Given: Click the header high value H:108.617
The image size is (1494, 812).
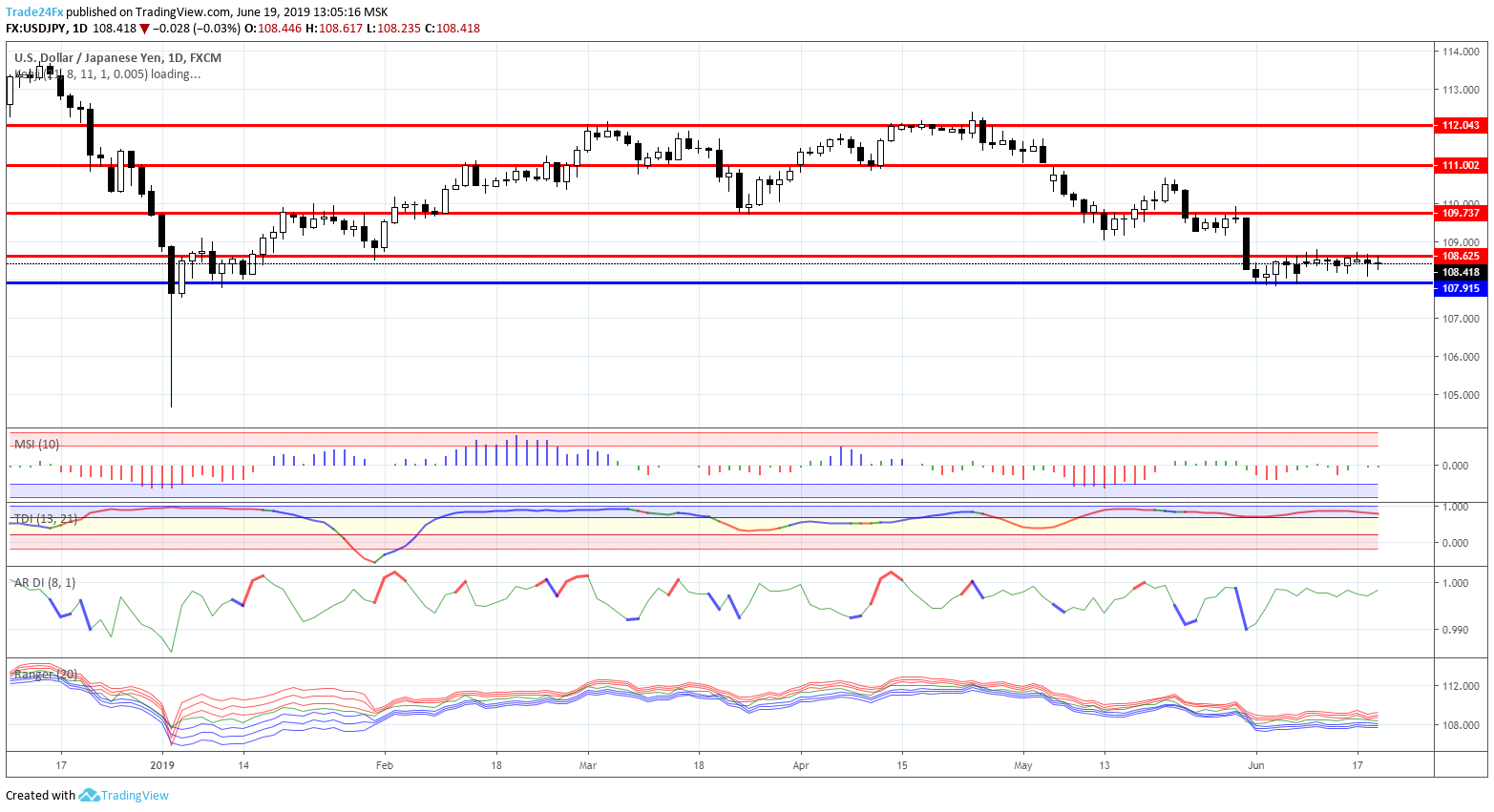Looking at the screenshot, I should 334,29.
